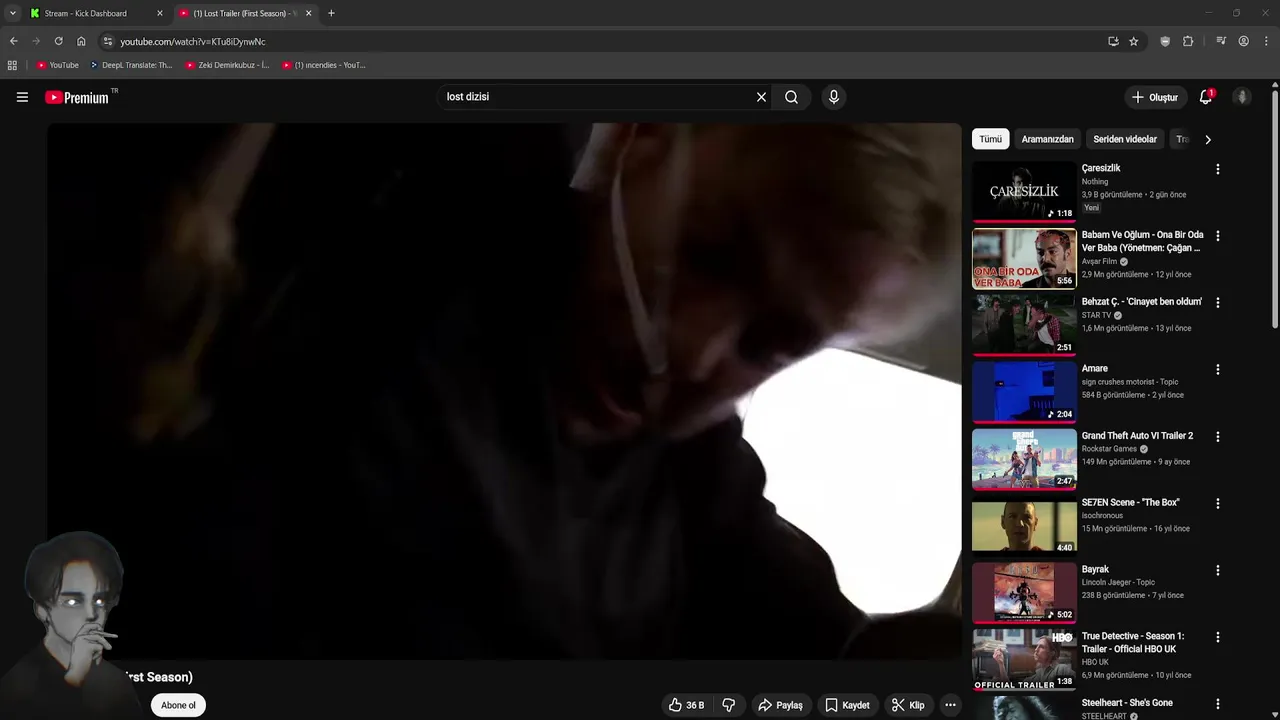Open options menu for Behzat Ç. video
Image resolution: width=1280 pixels, height=720 pixels.
[1217, 303]
